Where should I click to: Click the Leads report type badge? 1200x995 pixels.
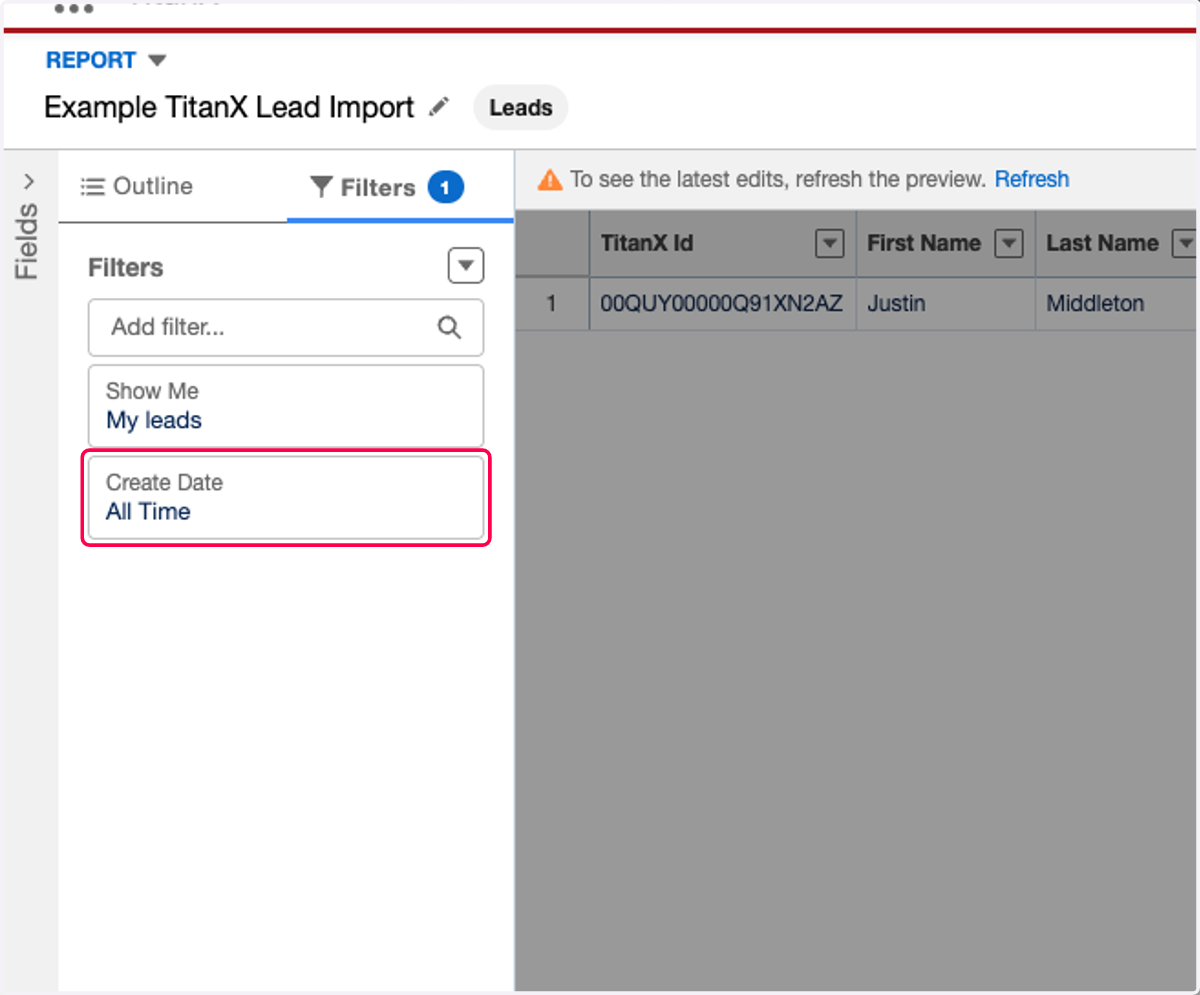(520, 107)
